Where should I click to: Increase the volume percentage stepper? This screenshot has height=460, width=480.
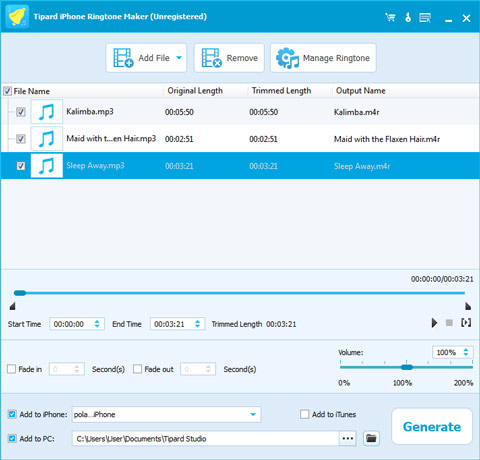(466, 350)
